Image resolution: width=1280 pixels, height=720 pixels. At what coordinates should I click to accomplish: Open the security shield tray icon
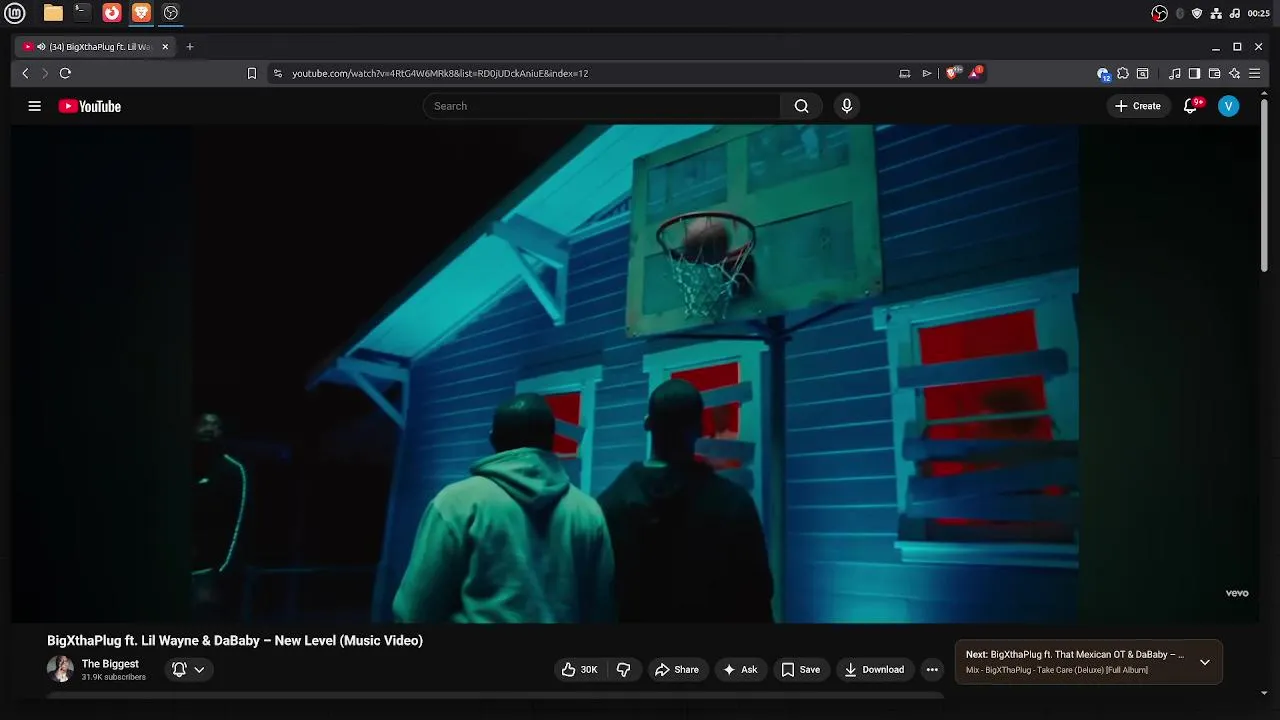[1197, 13]
